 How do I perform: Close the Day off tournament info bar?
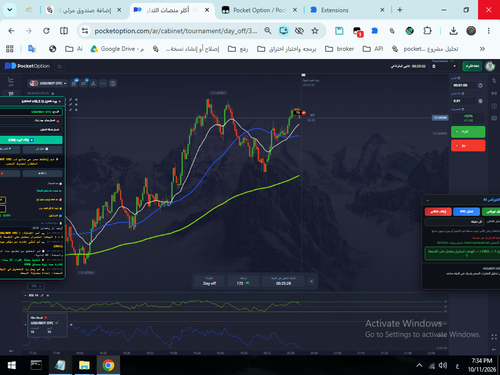pos(311,281)
